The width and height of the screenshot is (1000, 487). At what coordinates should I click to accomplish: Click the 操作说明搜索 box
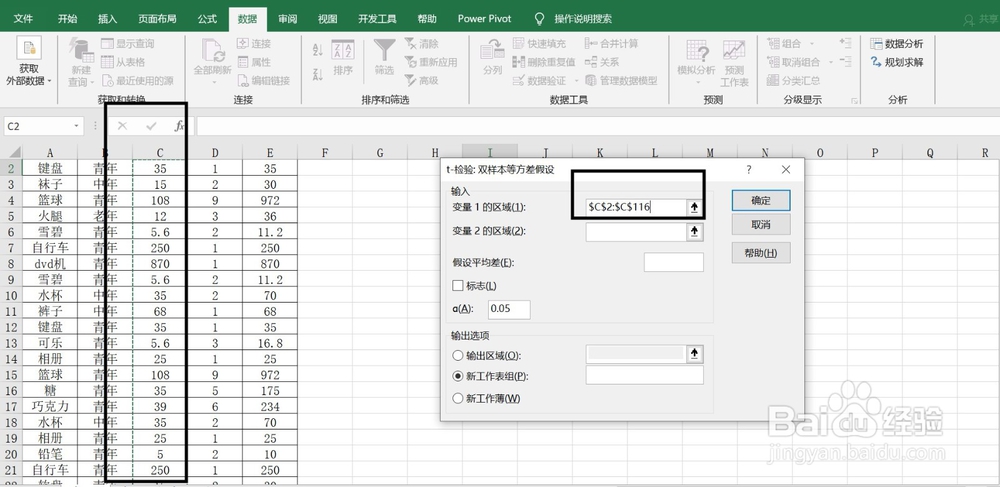coord(583,18)
